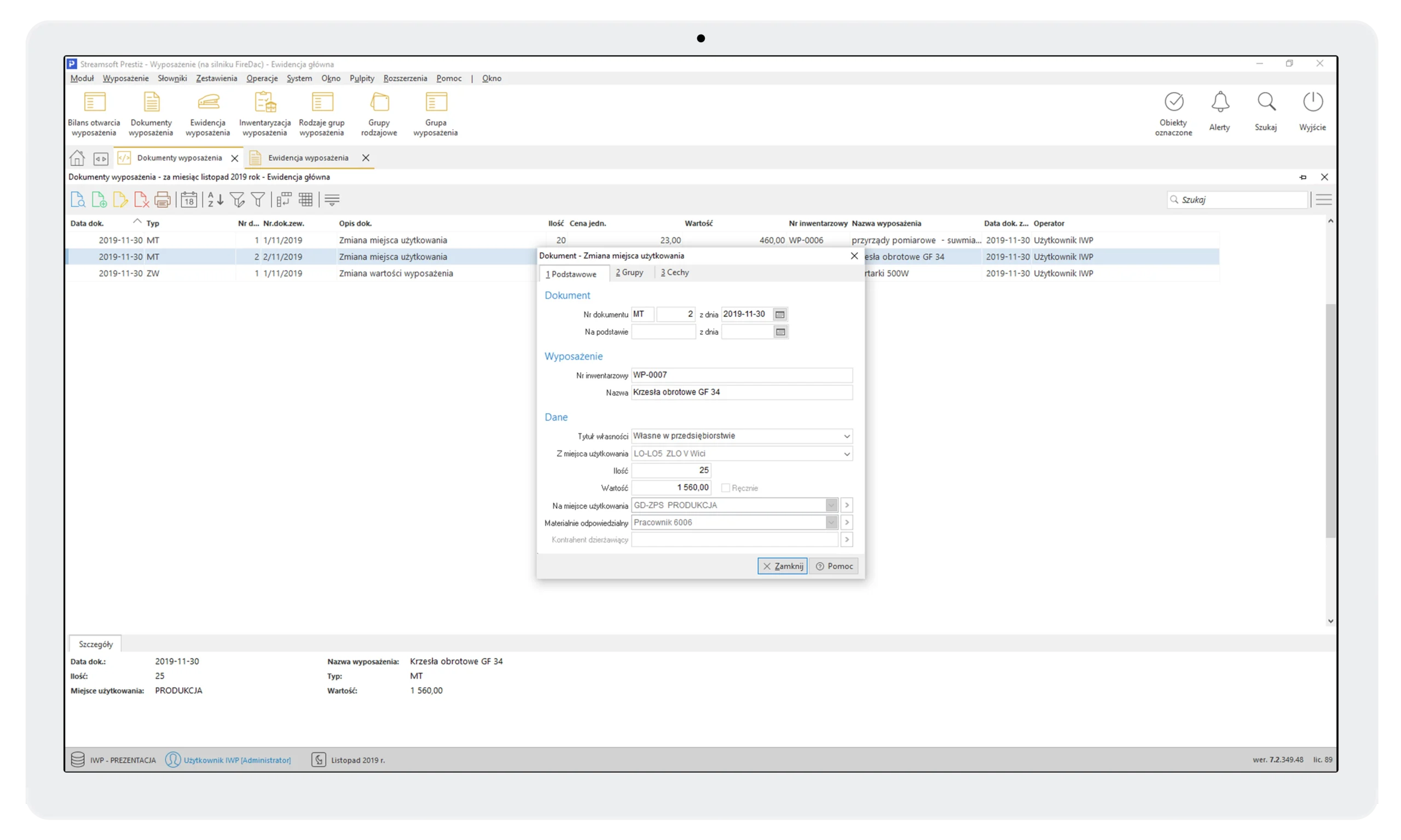Click the add new document icon

tap(99, 200)
